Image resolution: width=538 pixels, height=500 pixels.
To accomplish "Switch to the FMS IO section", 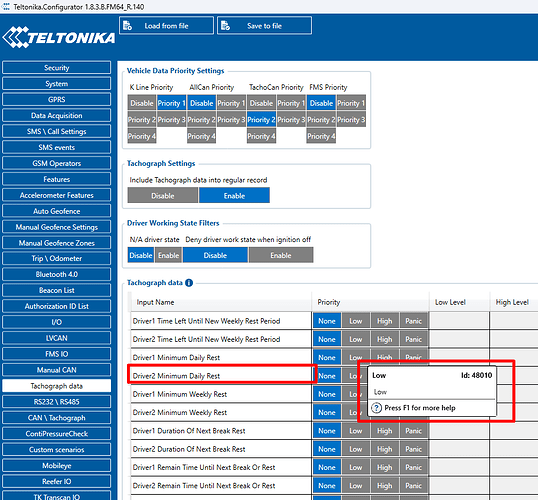I will 57,354.
